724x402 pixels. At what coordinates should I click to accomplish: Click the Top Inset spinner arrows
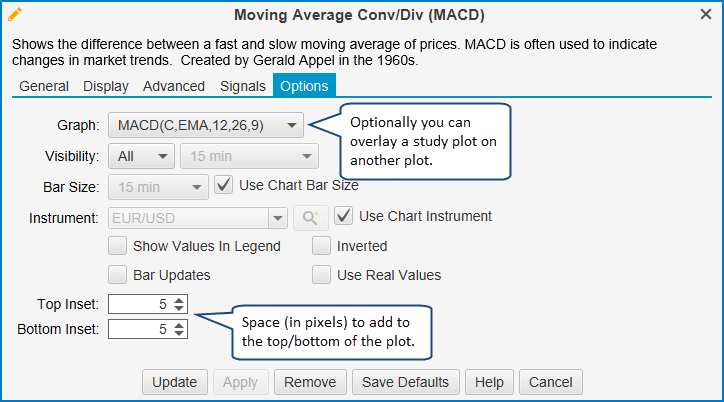(179, 304)
